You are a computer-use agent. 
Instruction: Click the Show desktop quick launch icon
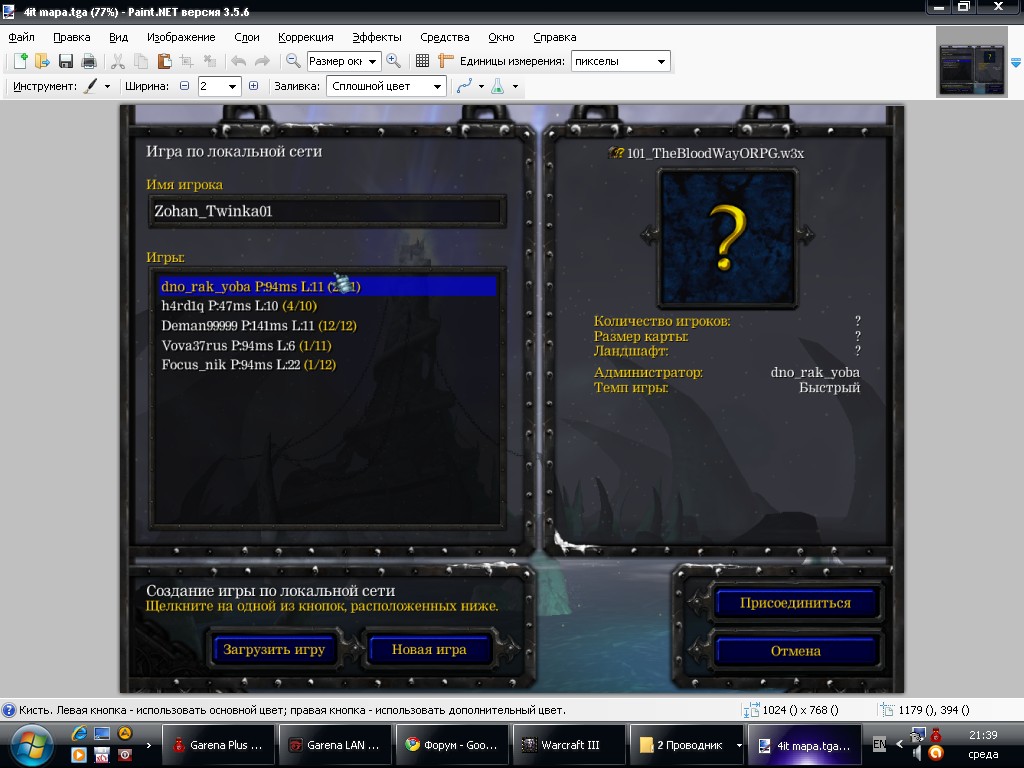coord(102,733)
